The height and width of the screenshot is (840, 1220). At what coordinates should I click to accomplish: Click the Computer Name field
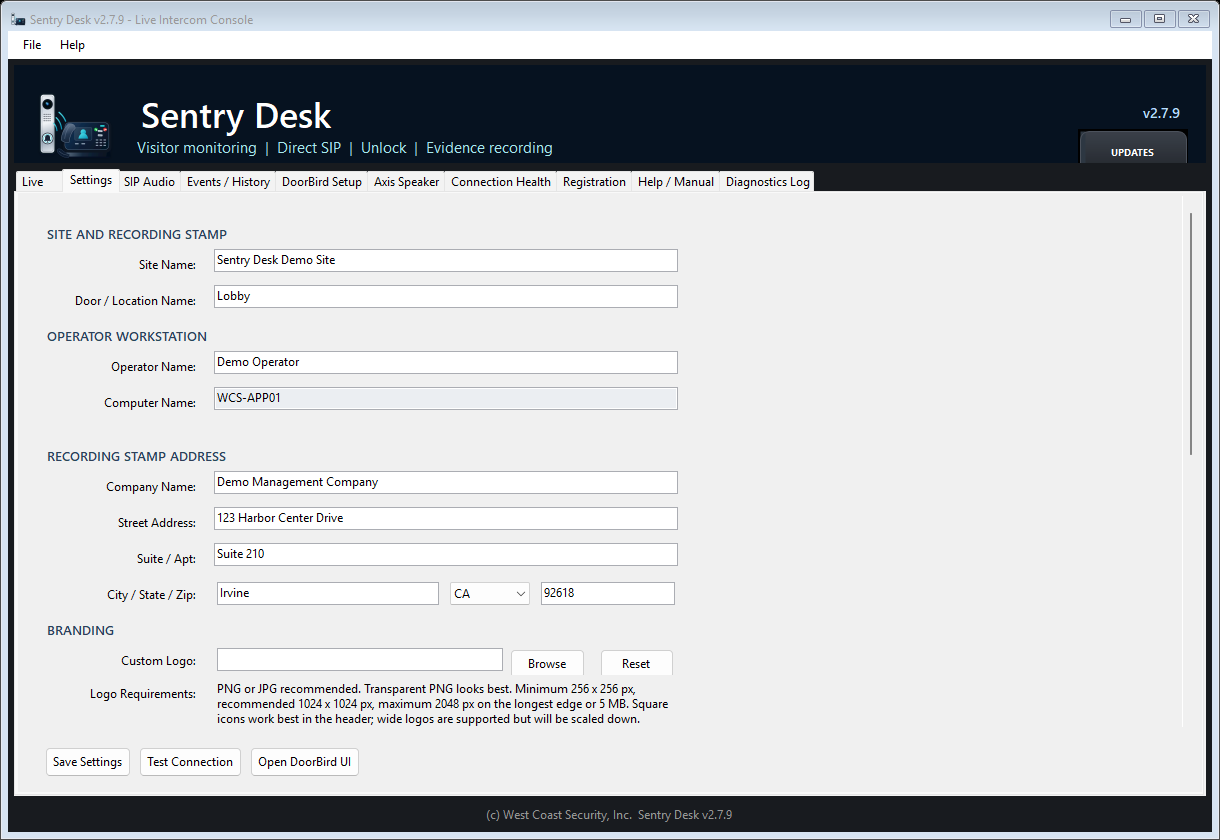click(446, 398)
